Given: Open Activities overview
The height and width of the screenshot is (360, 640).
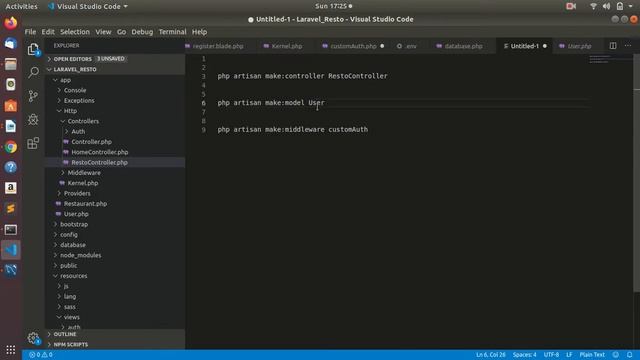Looking at the screenshot, I should pyautogui.click(x=21, y=6).
